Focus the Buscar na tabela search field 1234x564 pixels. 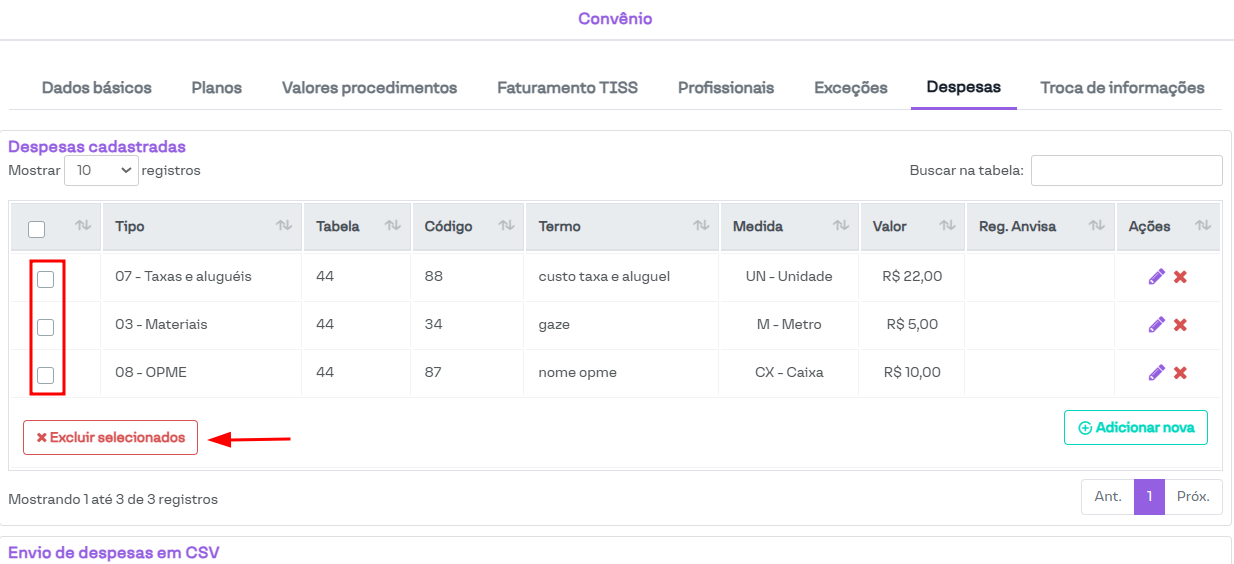pos(1126,171)
